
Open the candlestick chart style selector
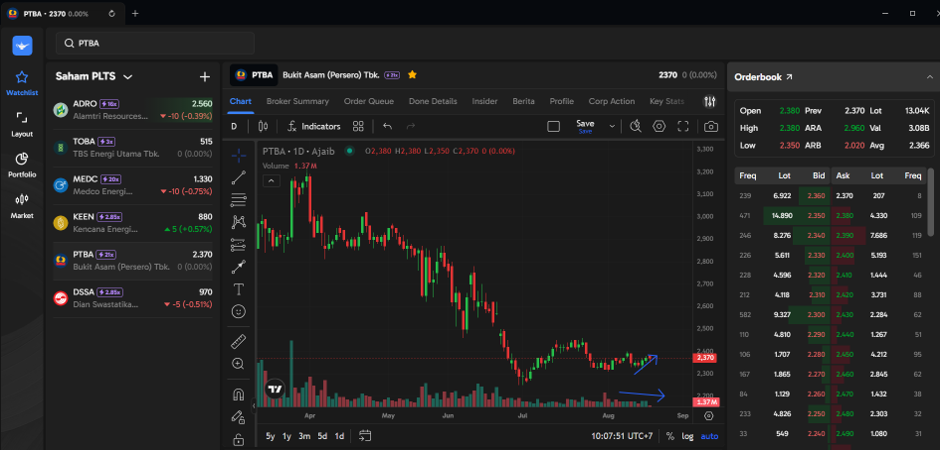[x=263, y=126]
